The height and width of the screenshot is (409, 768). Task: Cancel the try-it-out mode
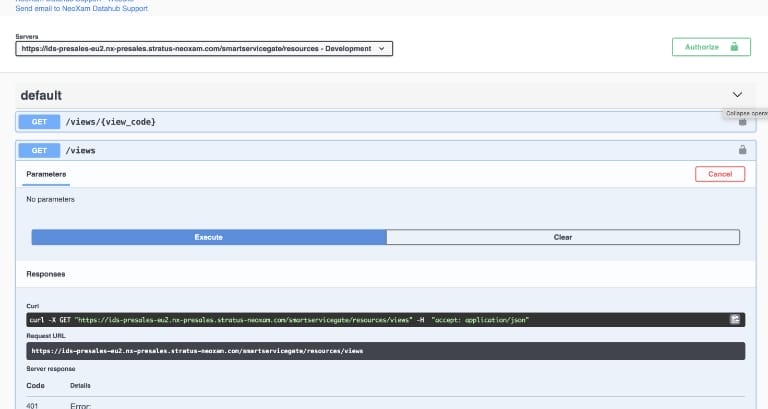[719, 174]
